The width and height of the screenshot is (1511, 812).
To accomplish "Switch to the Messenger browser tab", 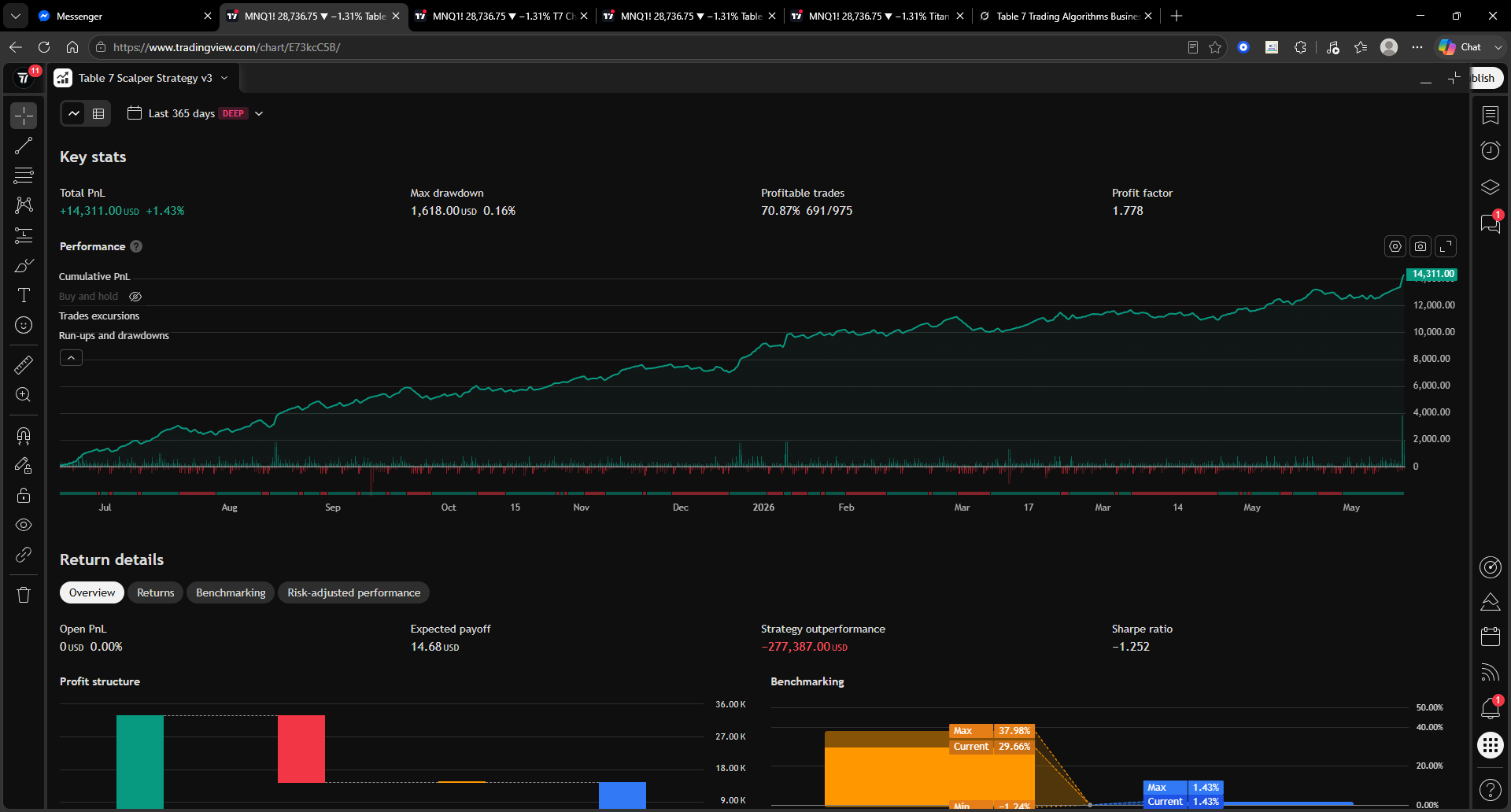I will tap(126, 16).
